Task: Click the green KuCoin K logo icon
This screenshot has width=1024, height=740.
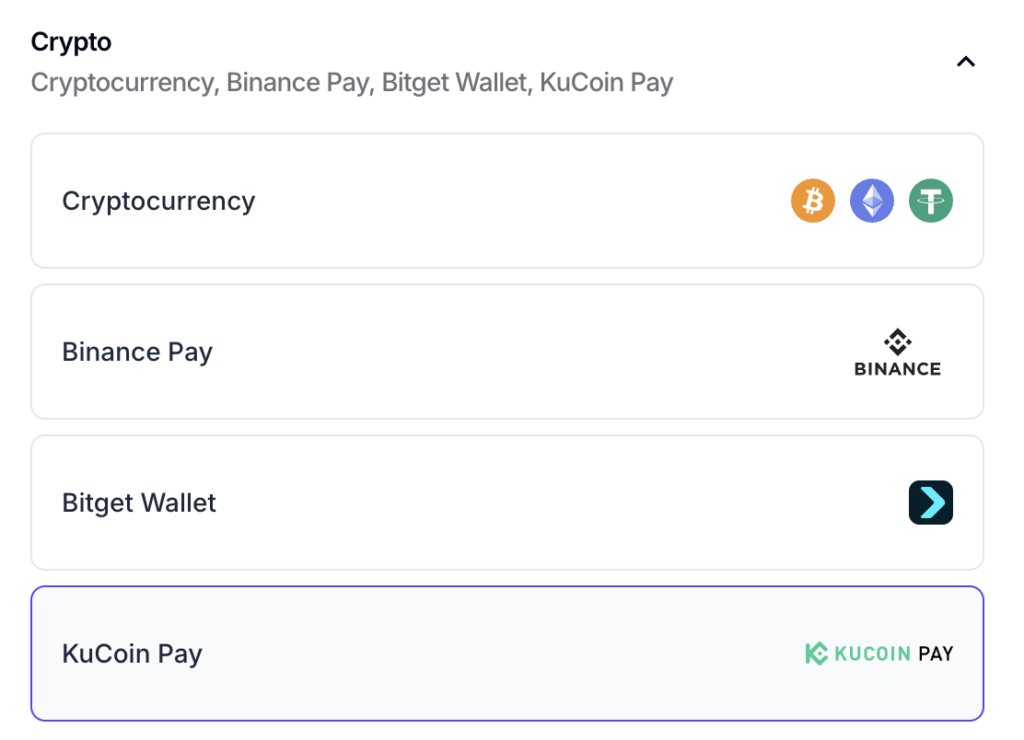Action: (x=816, y=654)
